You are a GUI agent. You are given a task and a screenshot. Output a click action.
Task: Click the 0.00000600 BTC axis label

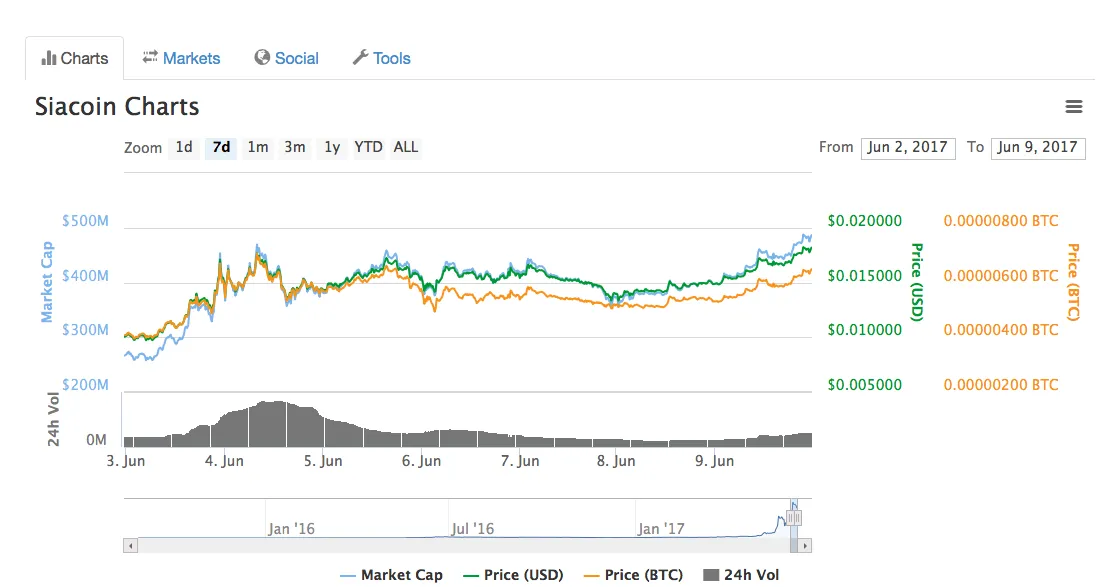pos(1001,276)
